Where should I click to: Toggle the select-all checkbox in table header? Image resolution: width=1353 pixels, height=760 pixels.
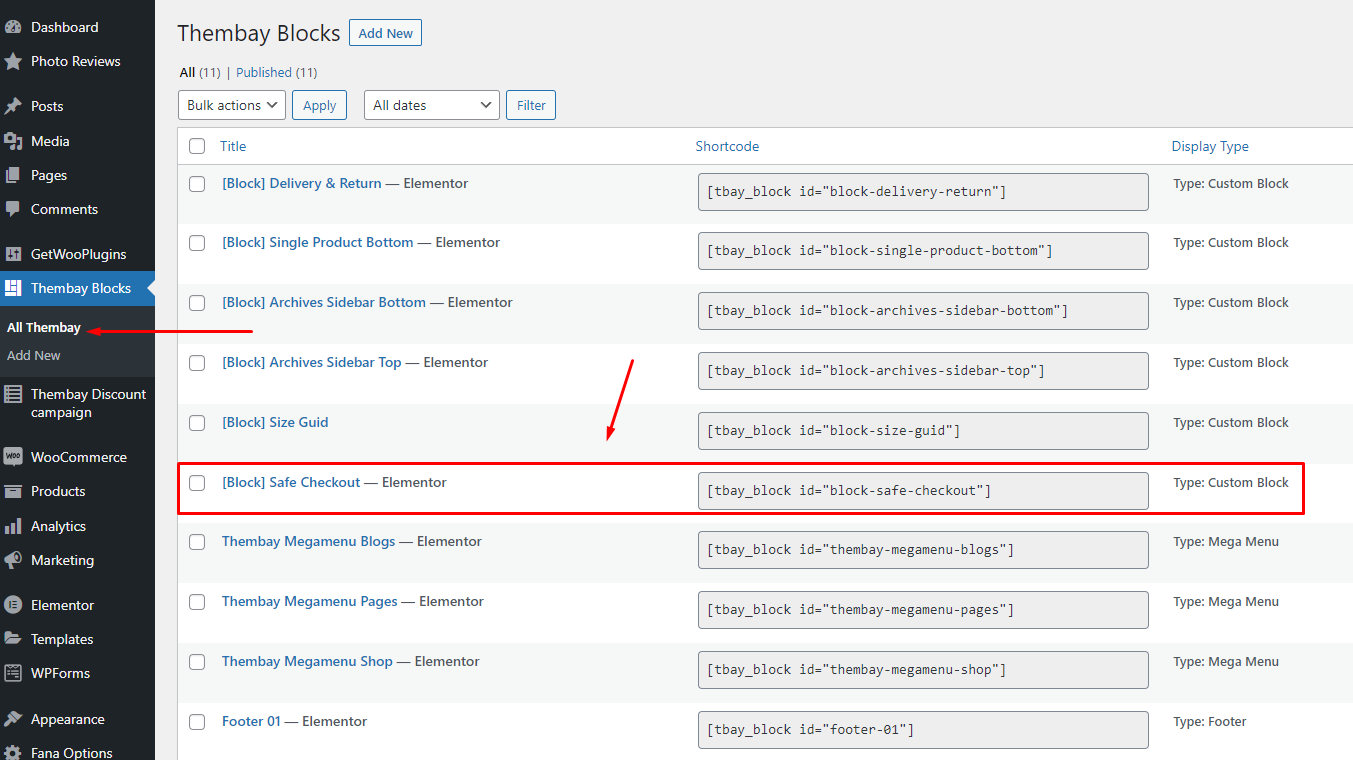(x=197, y=146)
